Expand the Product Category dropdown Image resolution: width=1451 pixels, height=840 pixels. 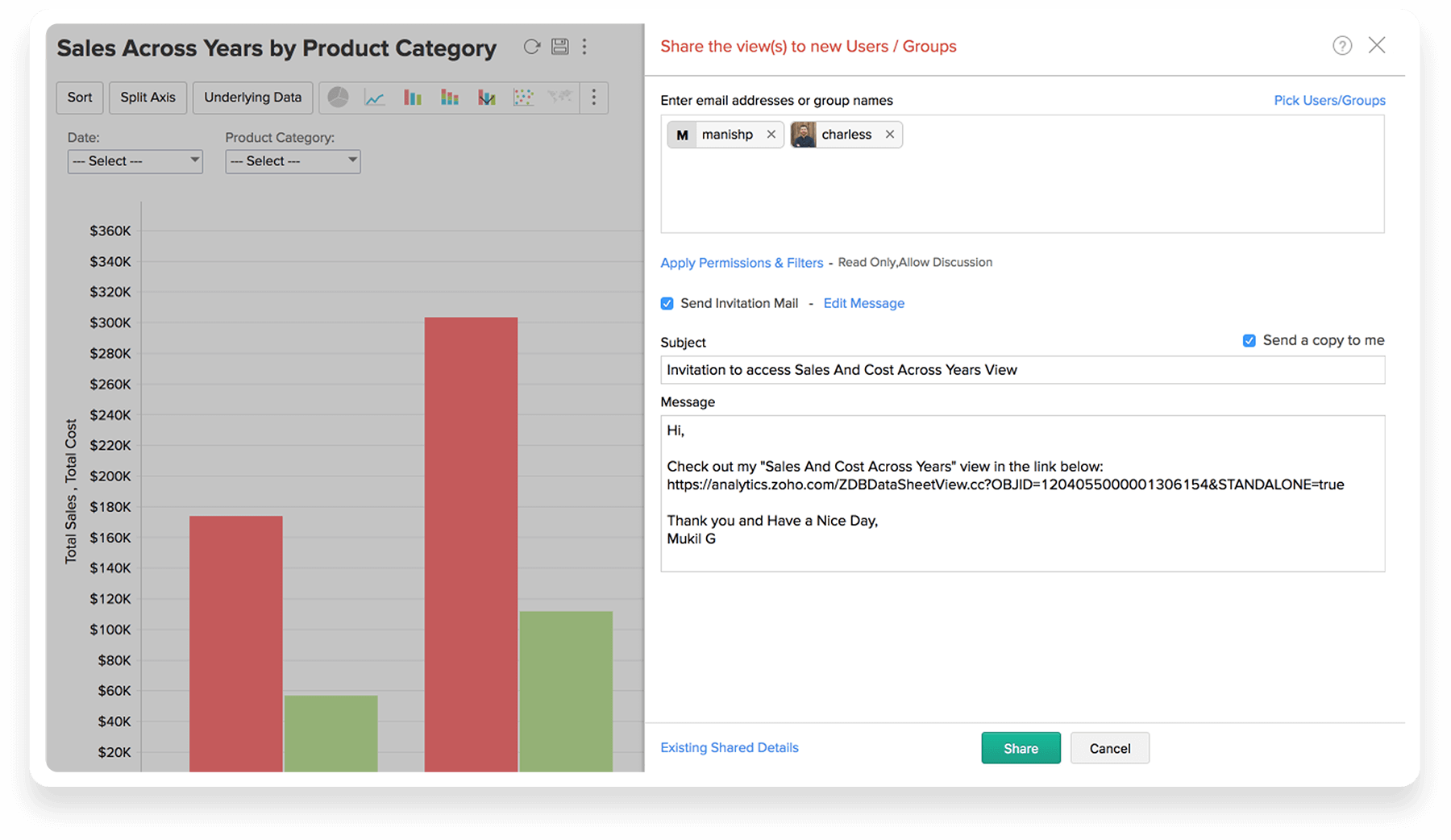pyautogui.click(x=293, y=161)
